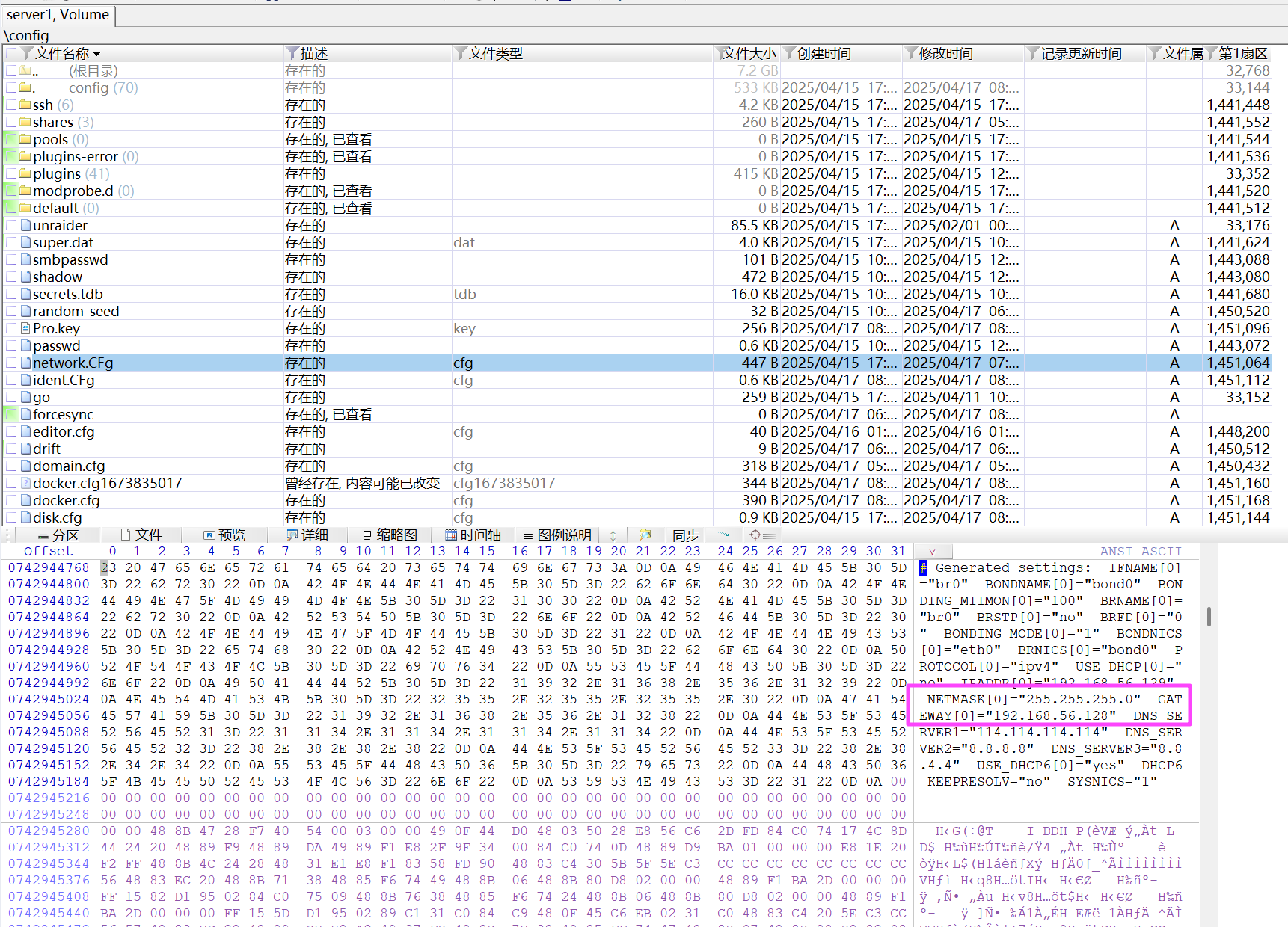Switch to the 文件 tab
This screenshot has height=927, width=1288.
coord(142,535)
